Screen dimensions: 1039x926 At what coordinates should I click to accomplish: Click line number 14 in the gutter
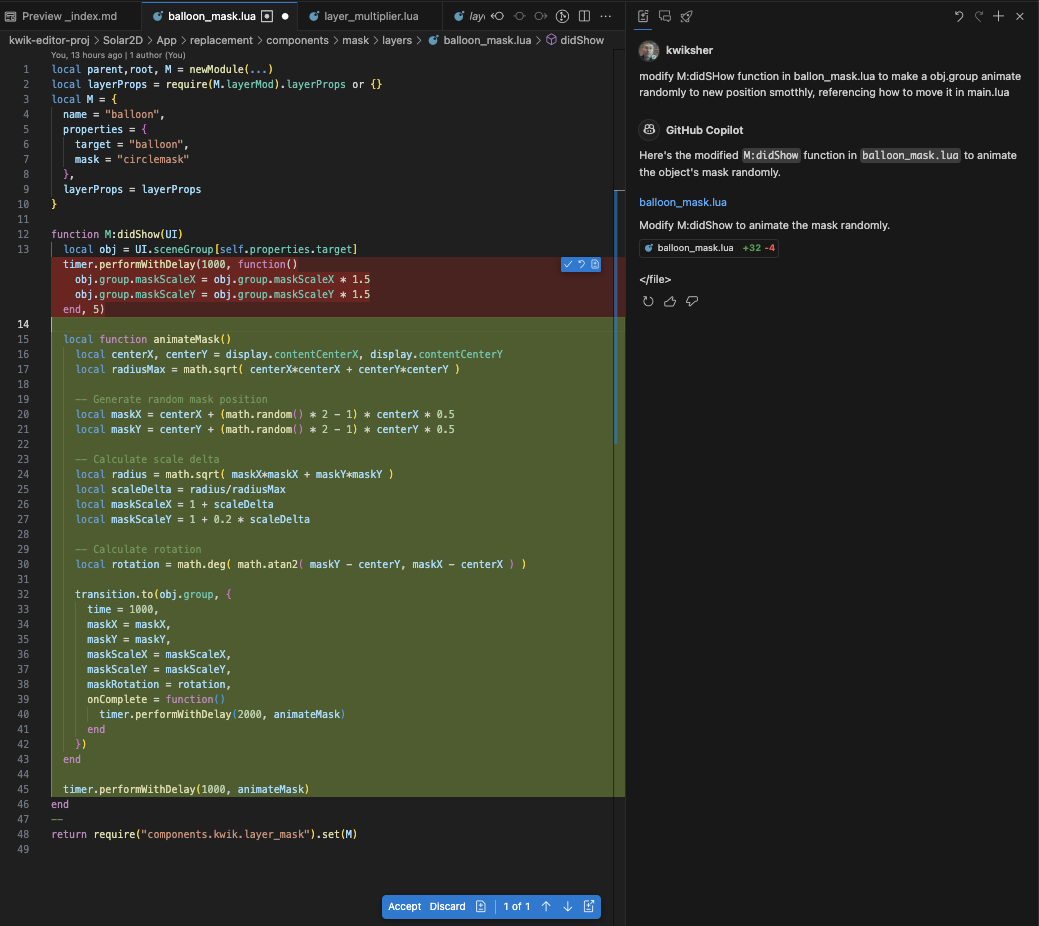(23, 324)
